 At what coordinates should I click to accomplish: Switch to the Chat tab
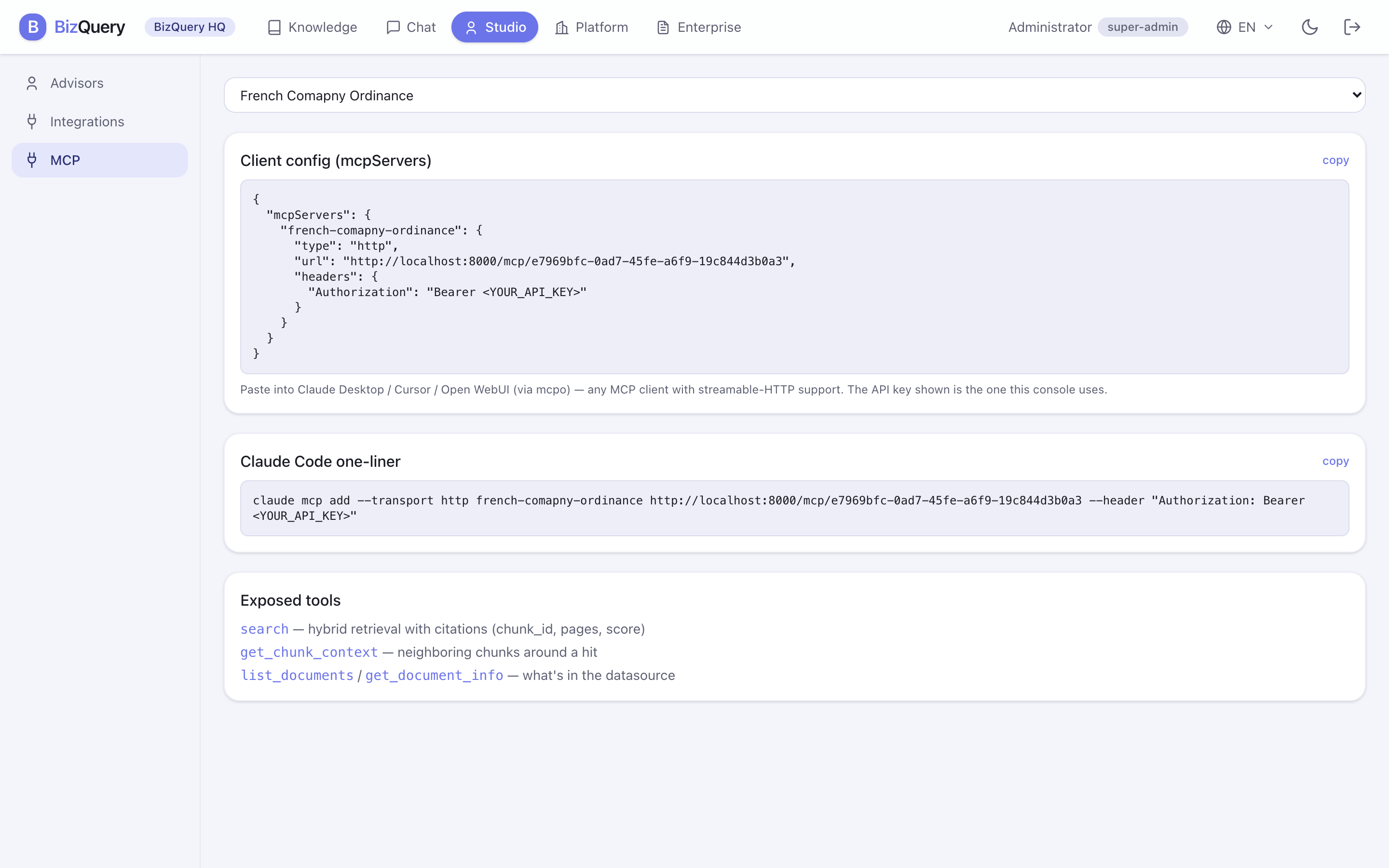(x=411, y=27)
